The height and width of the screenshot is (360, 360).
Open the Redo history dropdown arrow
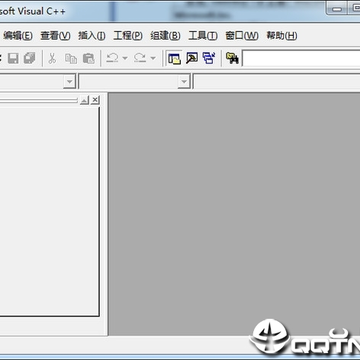coord(153,58)
